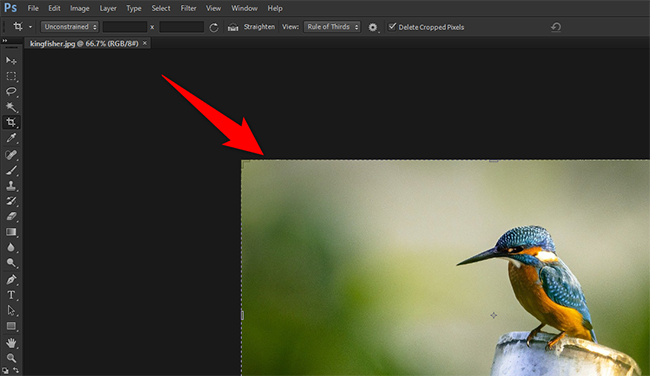This screenshot has width=650, height=376.
Task: Select the Dodge tool
Action: tap(11, 263)
